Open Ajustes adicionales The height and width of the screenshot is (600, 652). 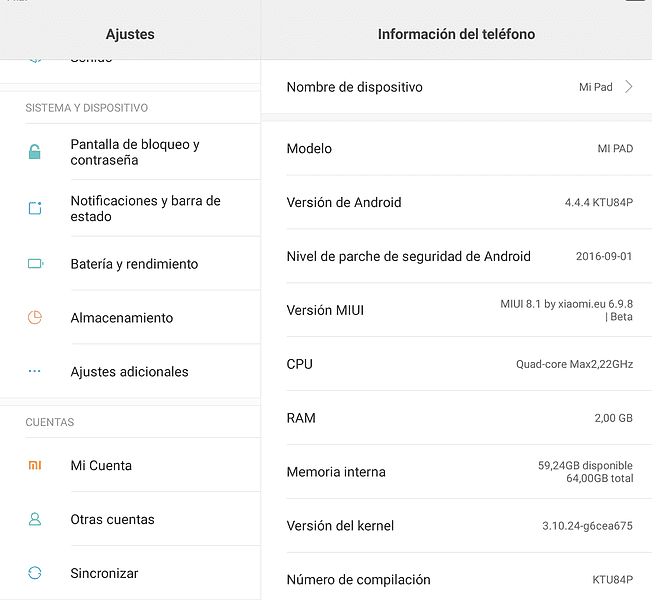click(131, 371)
